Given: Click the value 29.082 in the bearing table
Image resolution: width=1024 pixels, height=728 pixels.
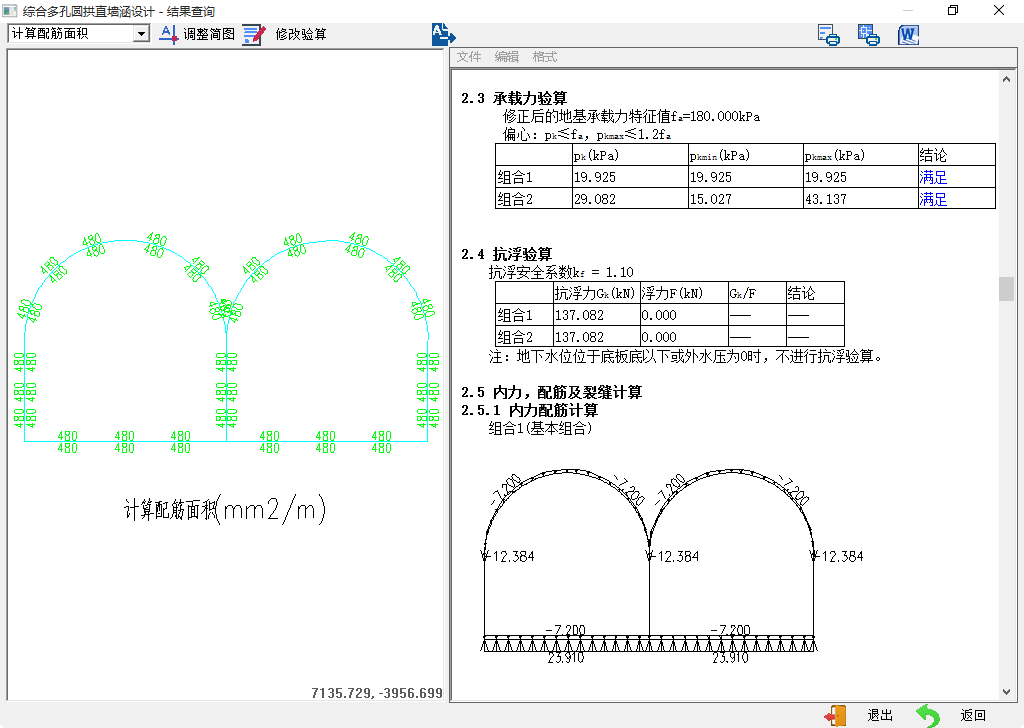Looking at the screenshot, I should tap(595, 199).
